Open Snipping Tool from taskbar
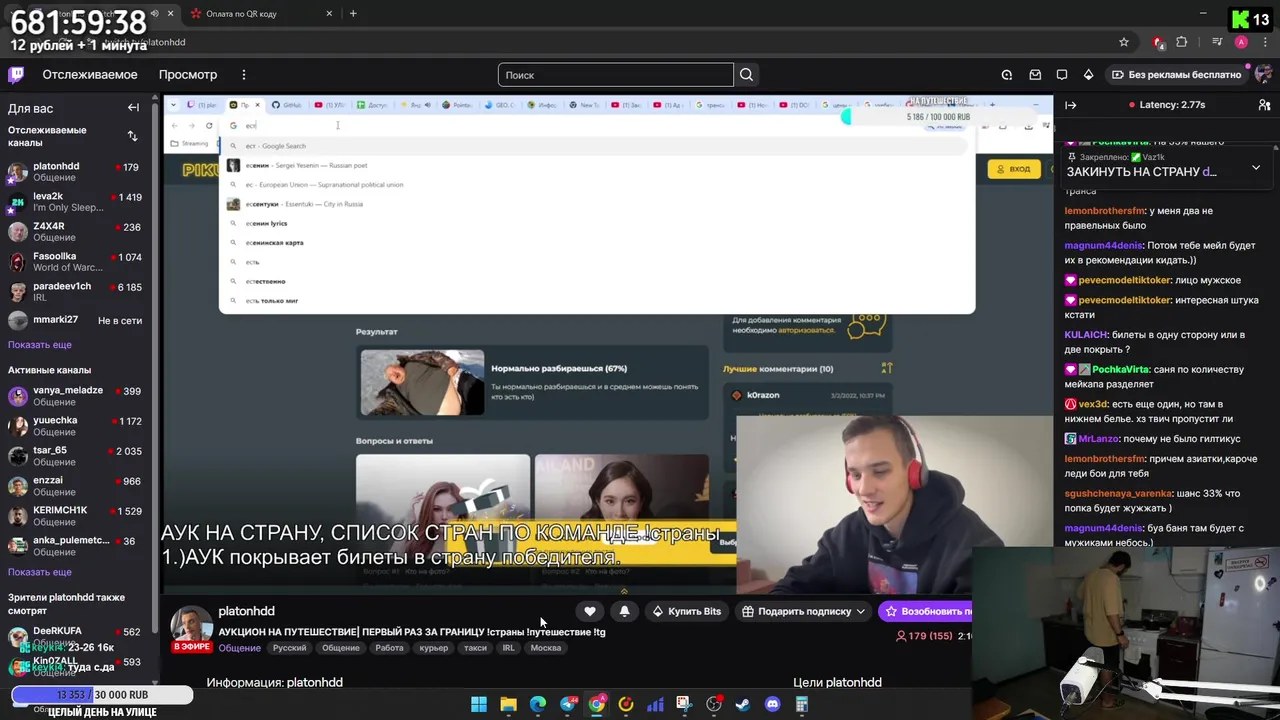Screen dimensions: 1280x720 [684, 704]
